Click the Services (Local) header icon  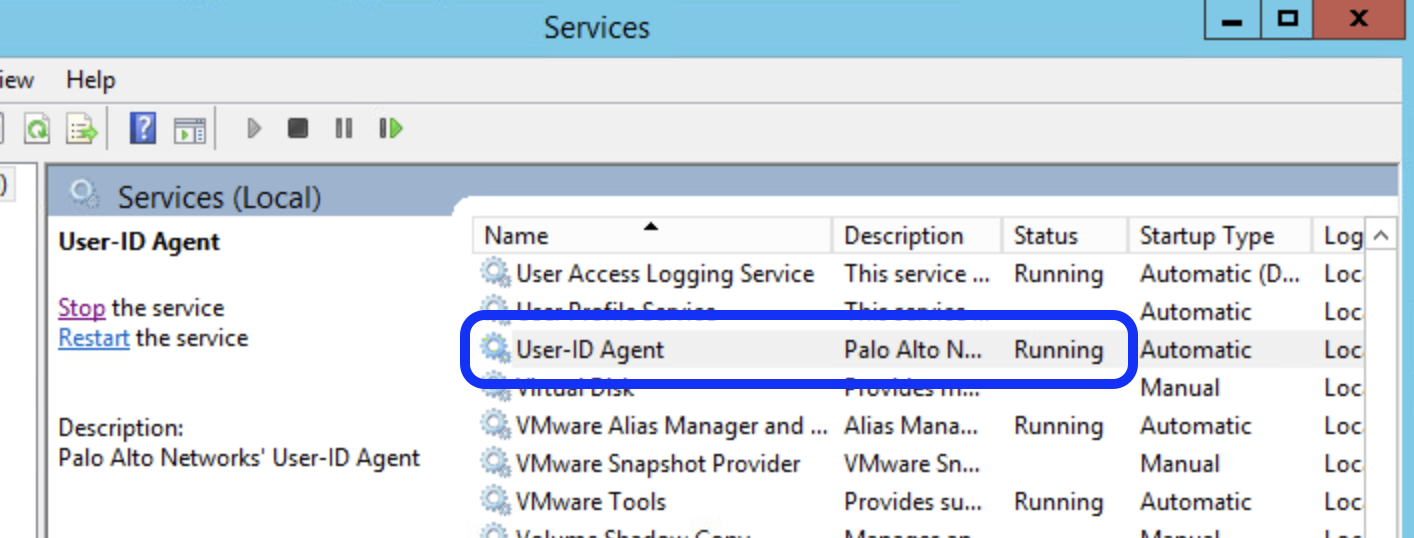[x=84, y=194]
